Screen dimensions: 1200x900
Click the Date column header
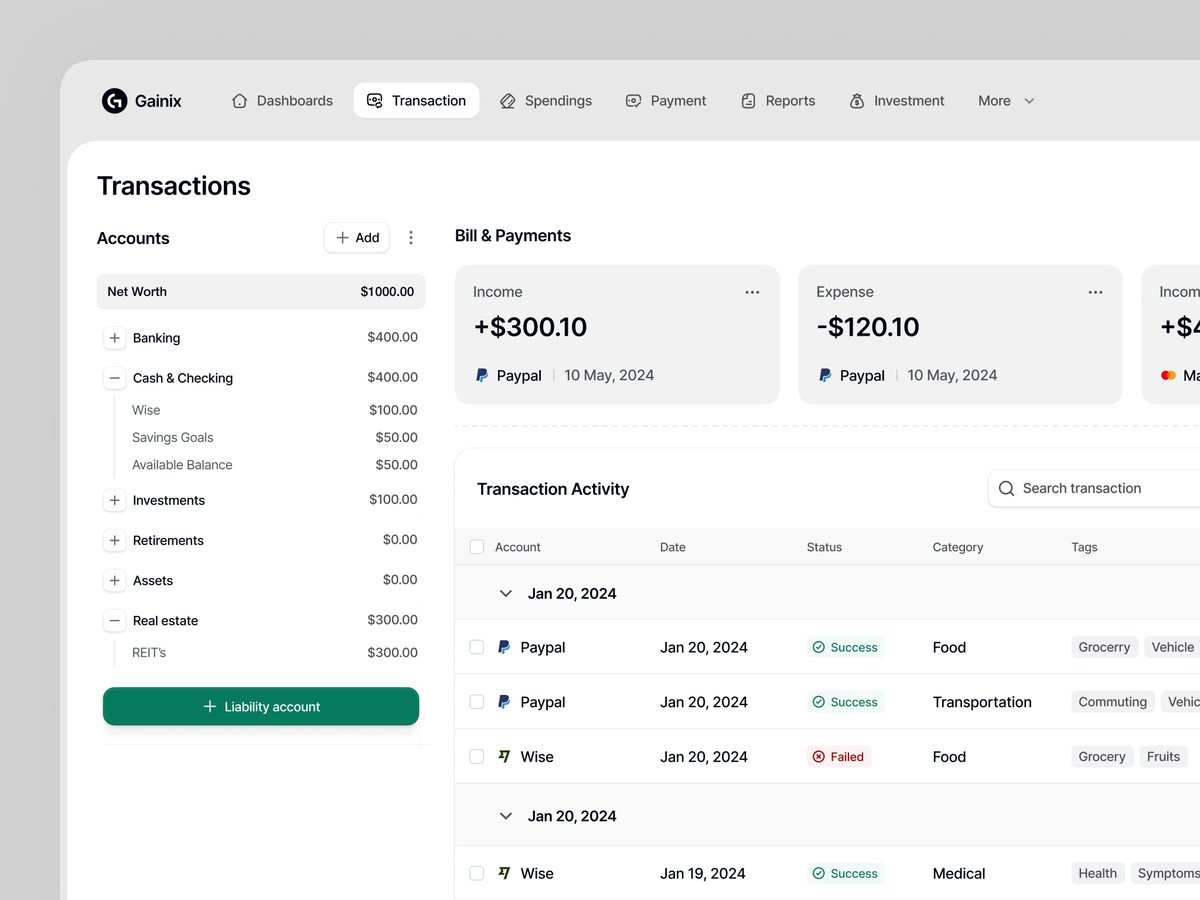673,547
